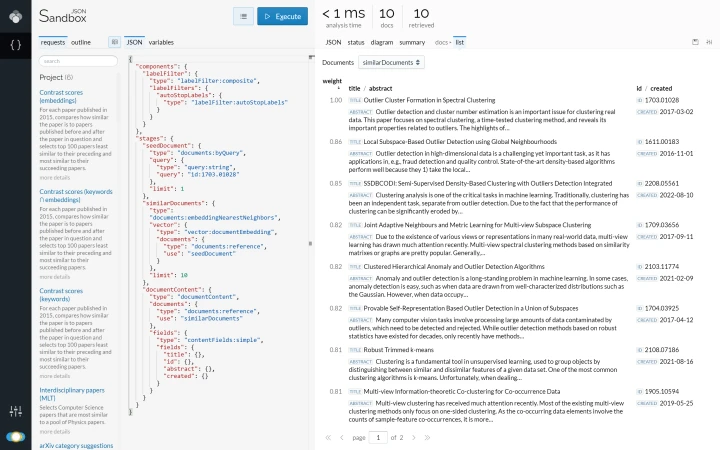Screen dimensions: 720x450
Task: Focus the request search field
Action: click(78, 61)
